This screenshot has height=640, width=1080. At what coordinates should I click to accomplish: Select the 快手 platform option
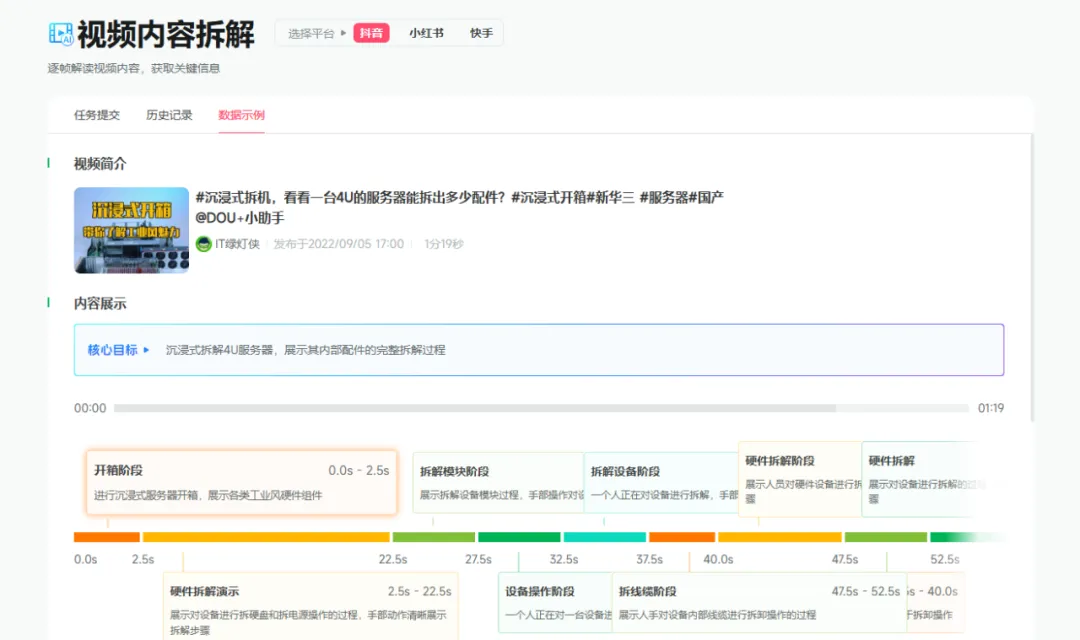[x=481, y=33]
